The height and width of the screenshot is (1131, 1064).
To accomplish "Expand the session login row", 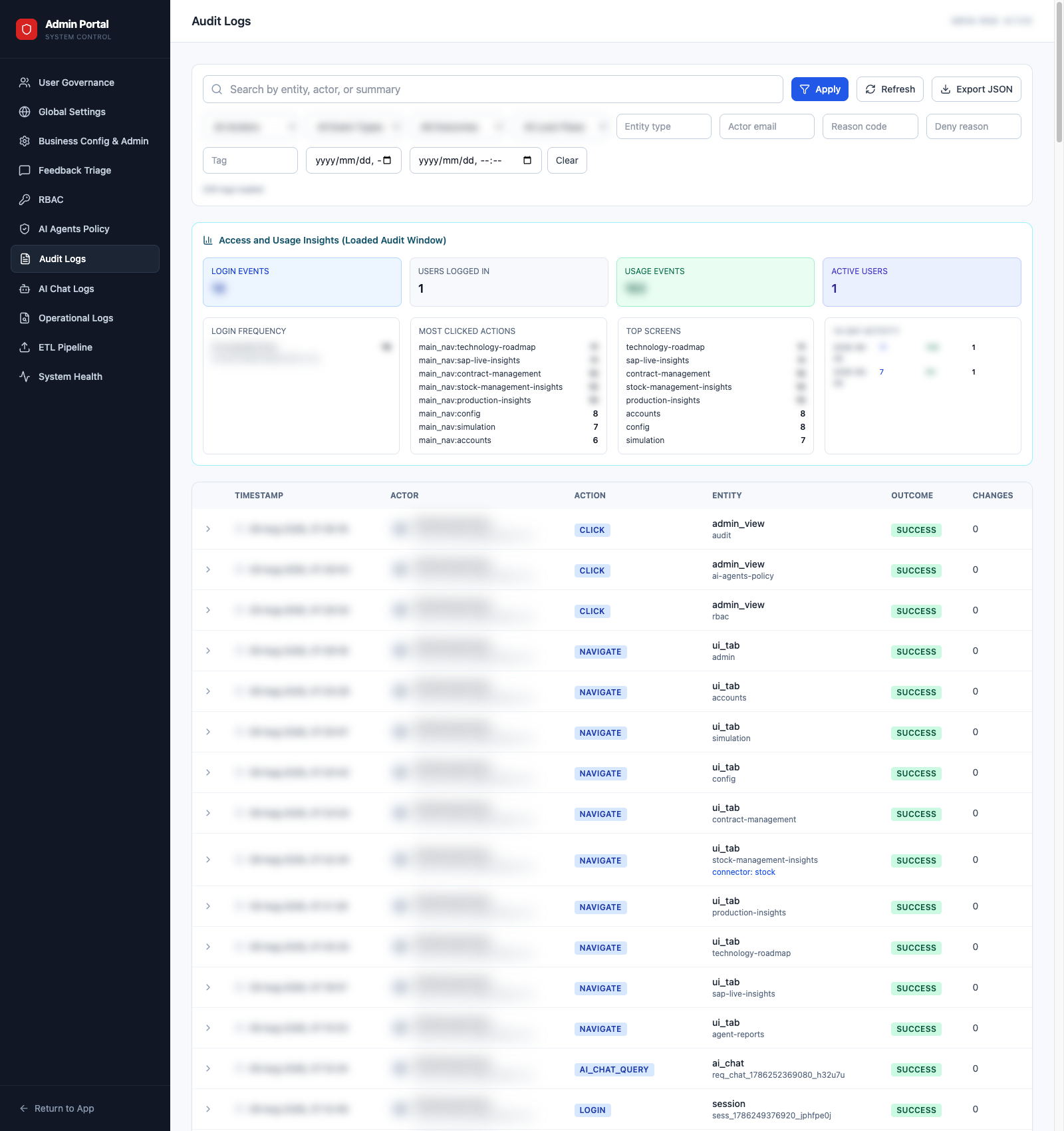I will click(x=208, y=1109).
